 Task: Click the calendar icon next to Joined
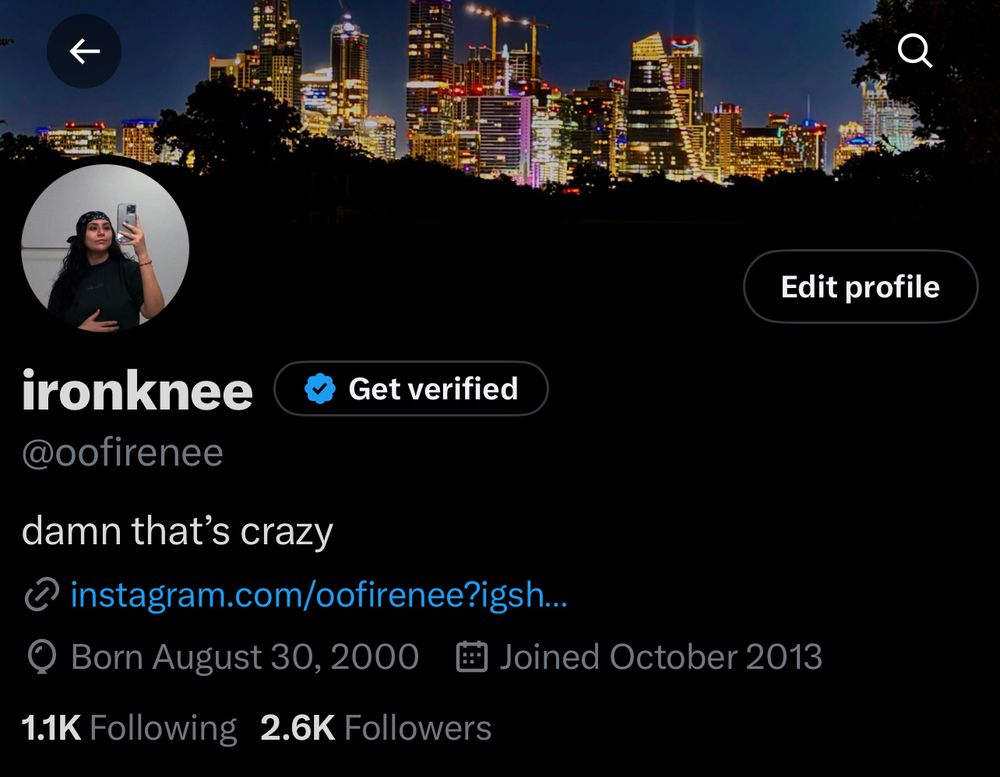point(472,657)
